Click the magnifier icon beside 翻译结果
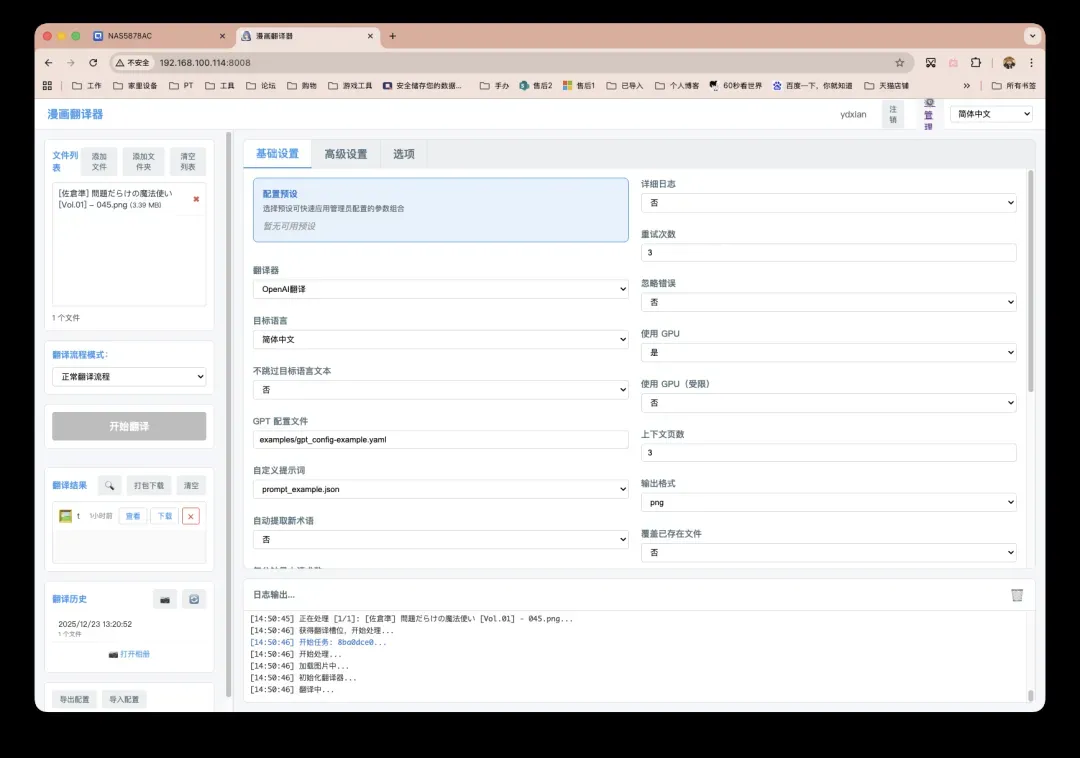The width and height of the screenshot is (1080, 758). 110,486
